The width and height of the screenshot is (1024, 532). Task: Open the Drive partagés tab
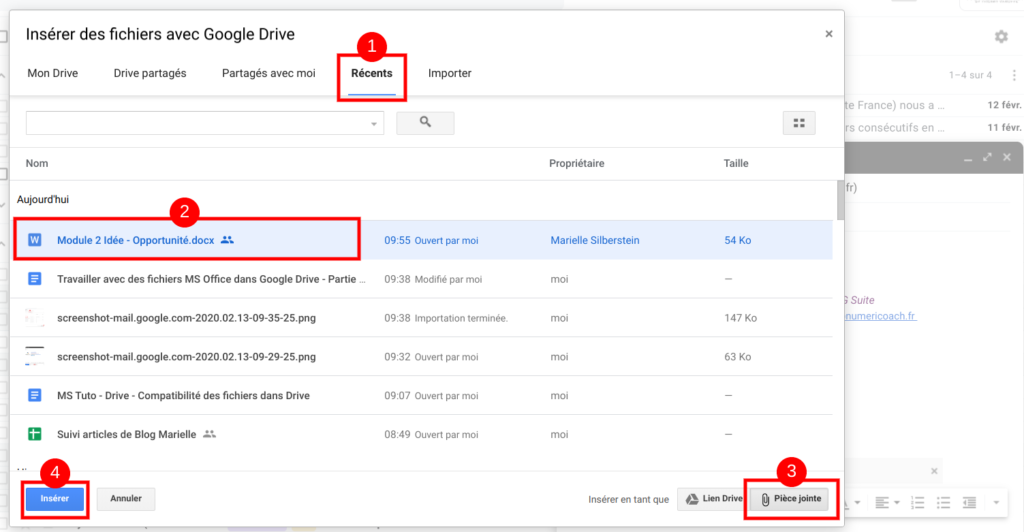pos(150,73)
